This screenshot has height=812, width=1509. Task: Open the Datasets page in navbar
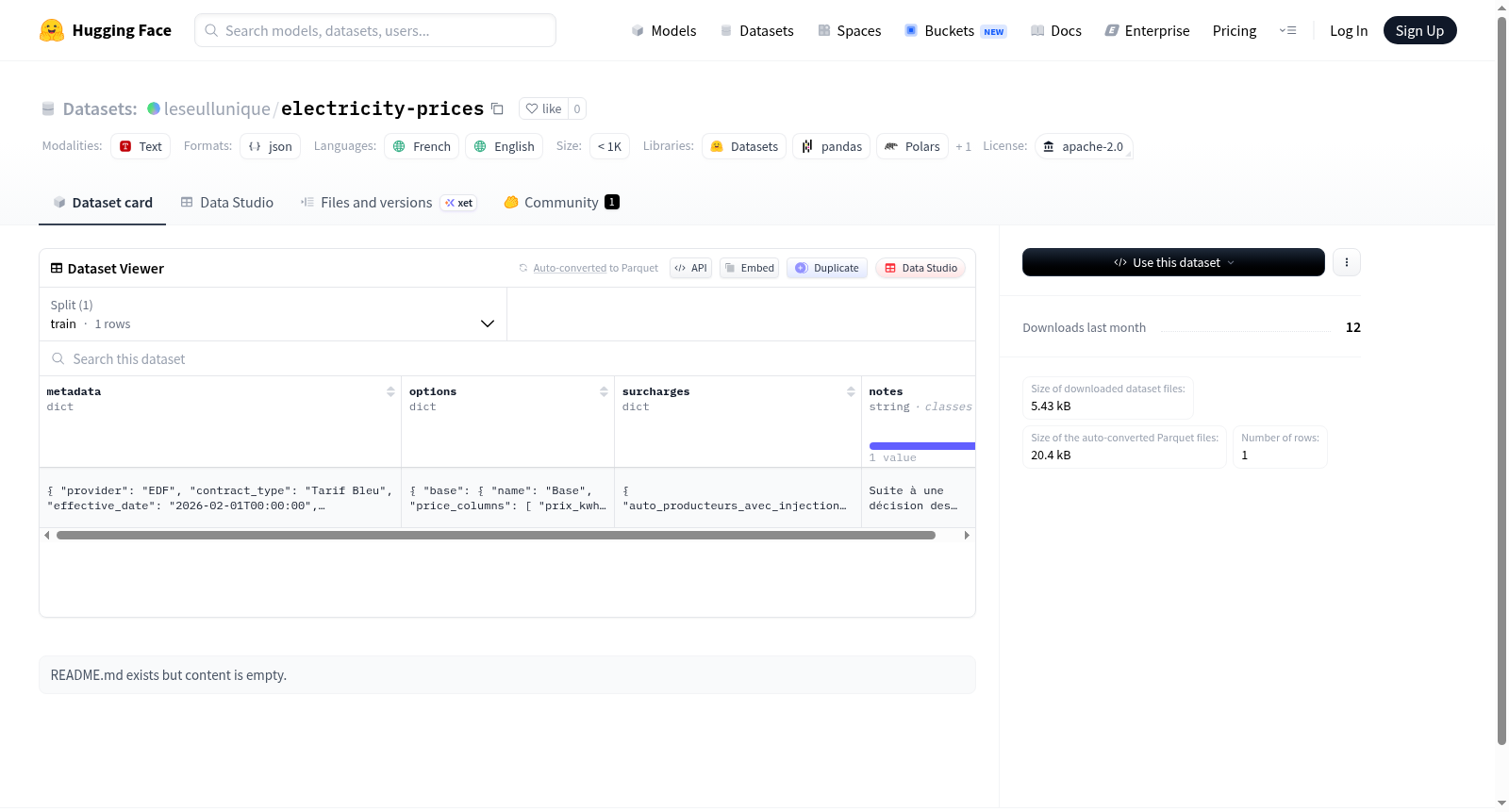click(756, 30)
